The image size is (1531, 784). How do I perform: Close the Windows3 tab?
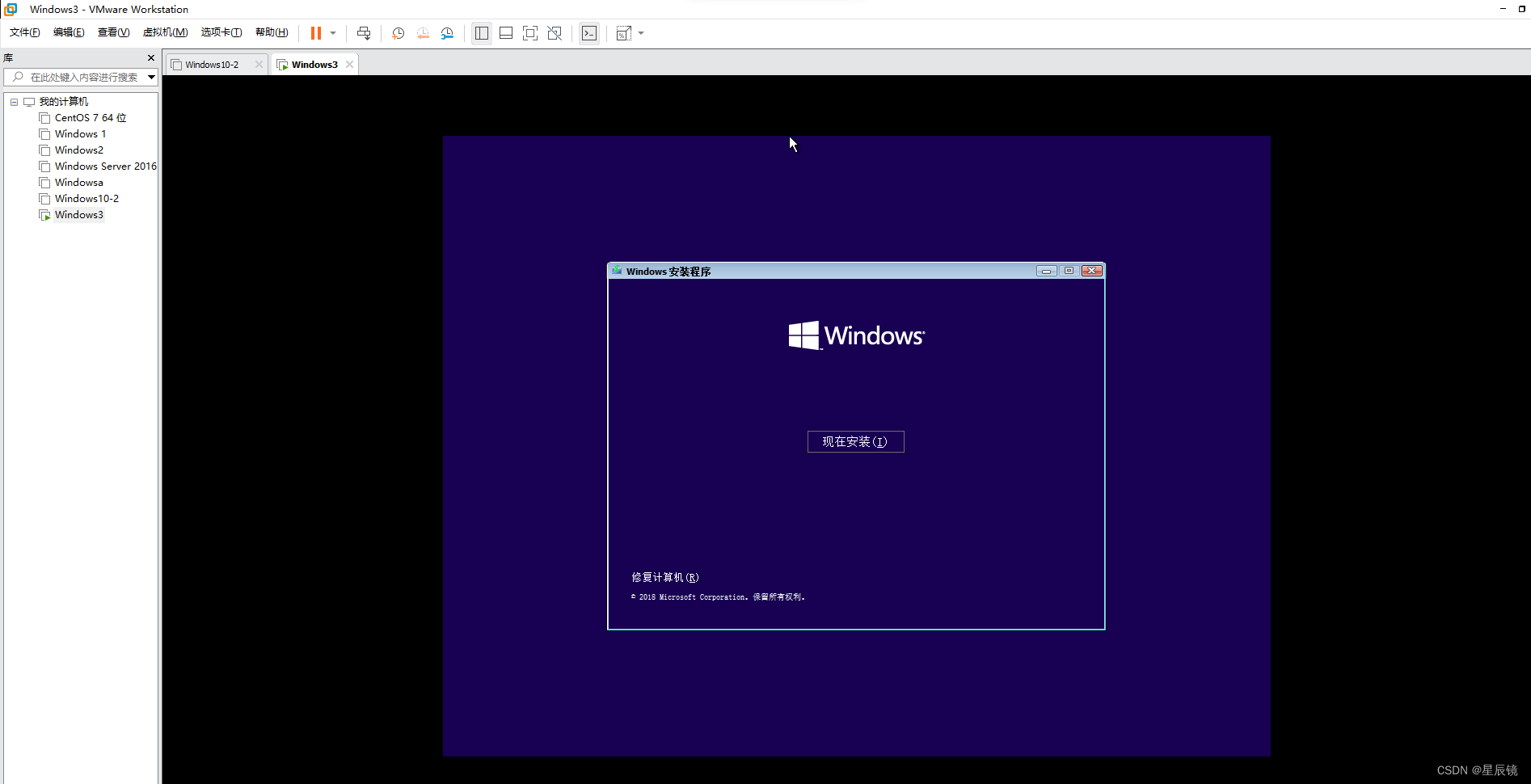pos(349,65)
